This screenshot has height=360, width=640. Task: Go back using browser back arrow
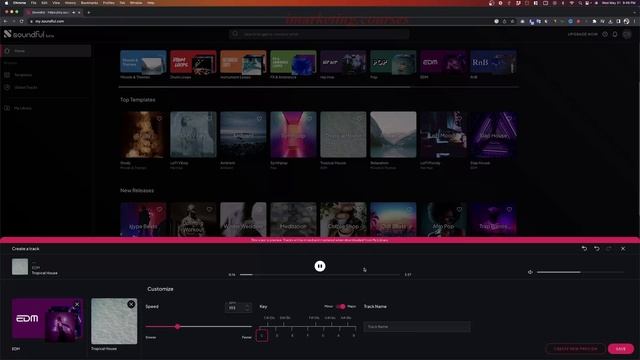click(5, 21)
